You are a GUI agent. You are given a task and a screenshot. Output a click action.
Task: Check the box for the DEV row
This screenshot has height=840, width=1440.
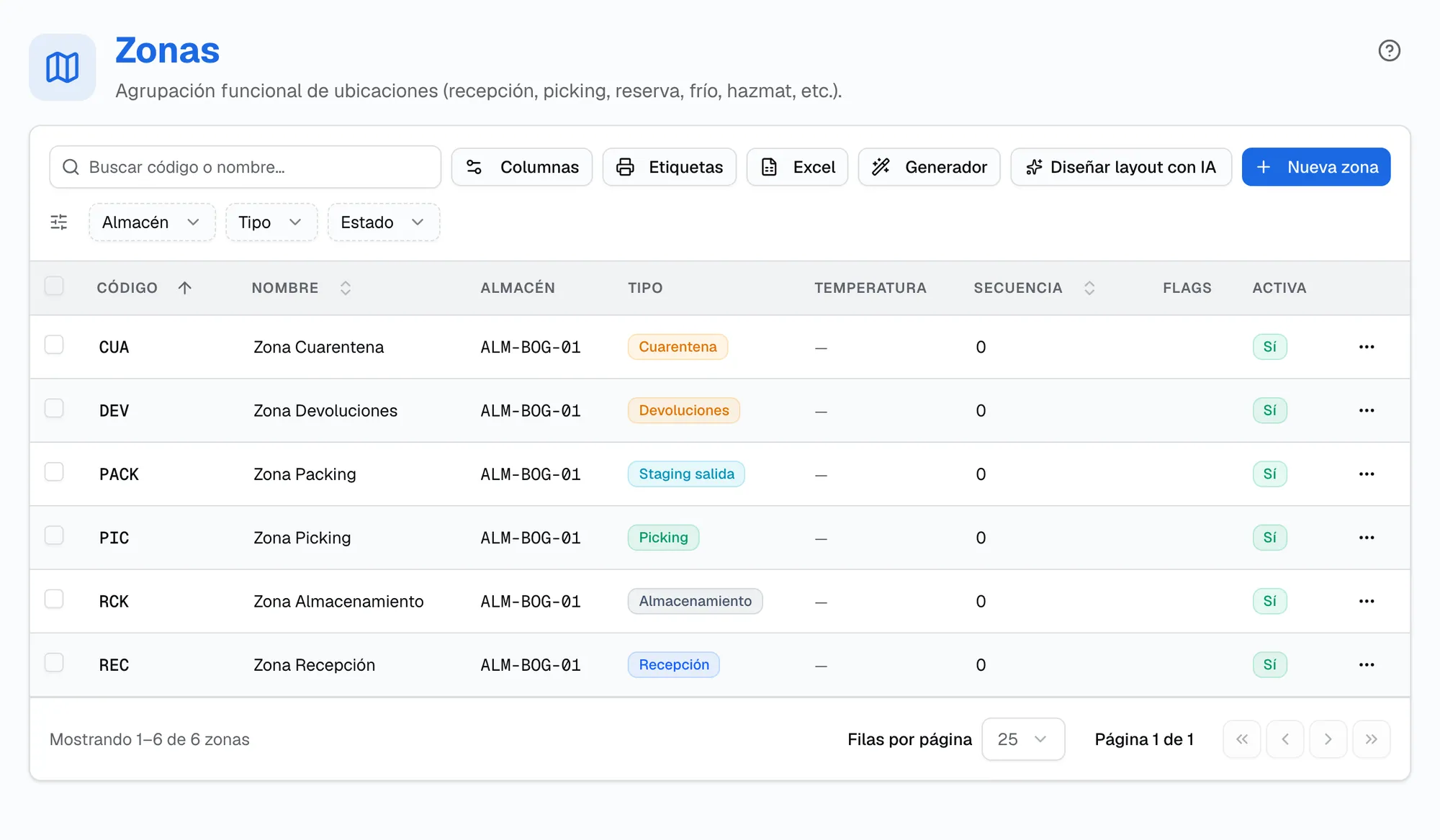54,408
